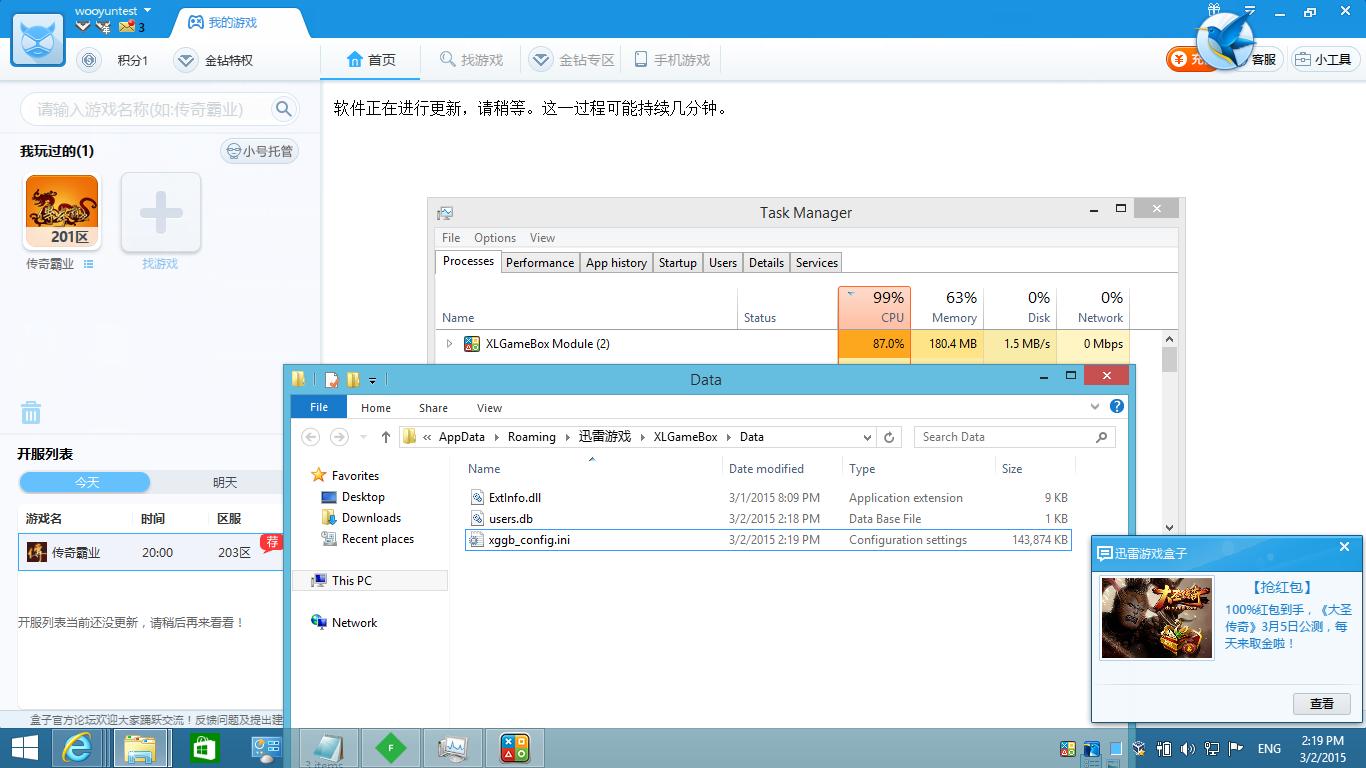Click the gift box icon in title bar

coord(1214,9)
